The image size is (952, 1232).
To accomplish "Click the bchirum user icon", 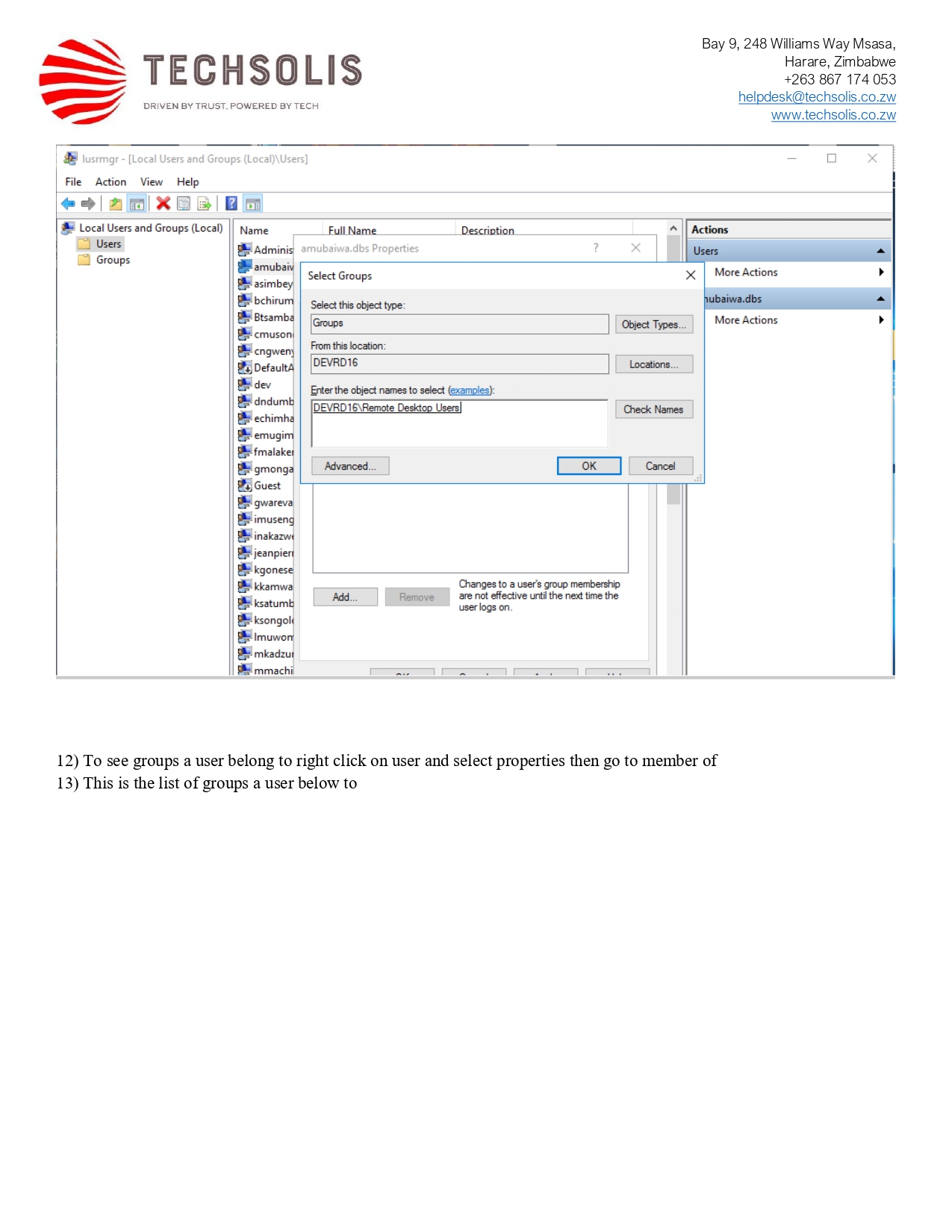I will point(245,300).
